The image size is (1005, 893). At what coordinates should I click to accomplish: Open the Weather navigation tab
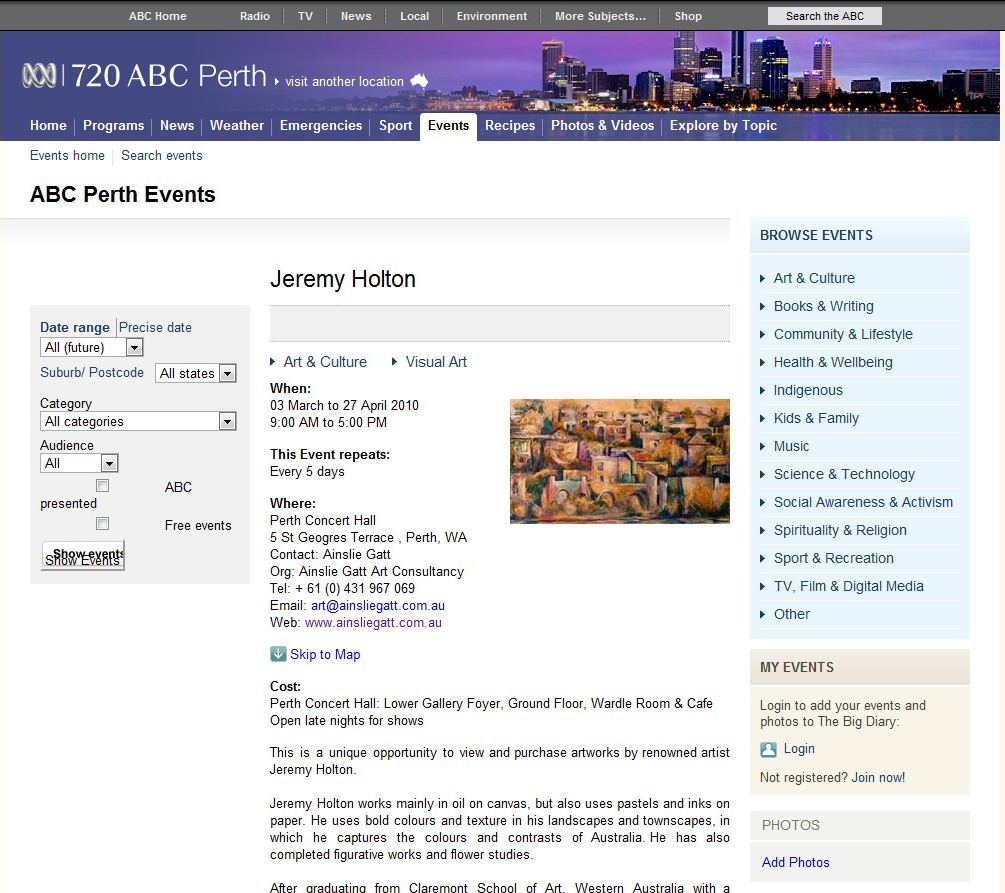pyautogui.click(x=237, y=126)
